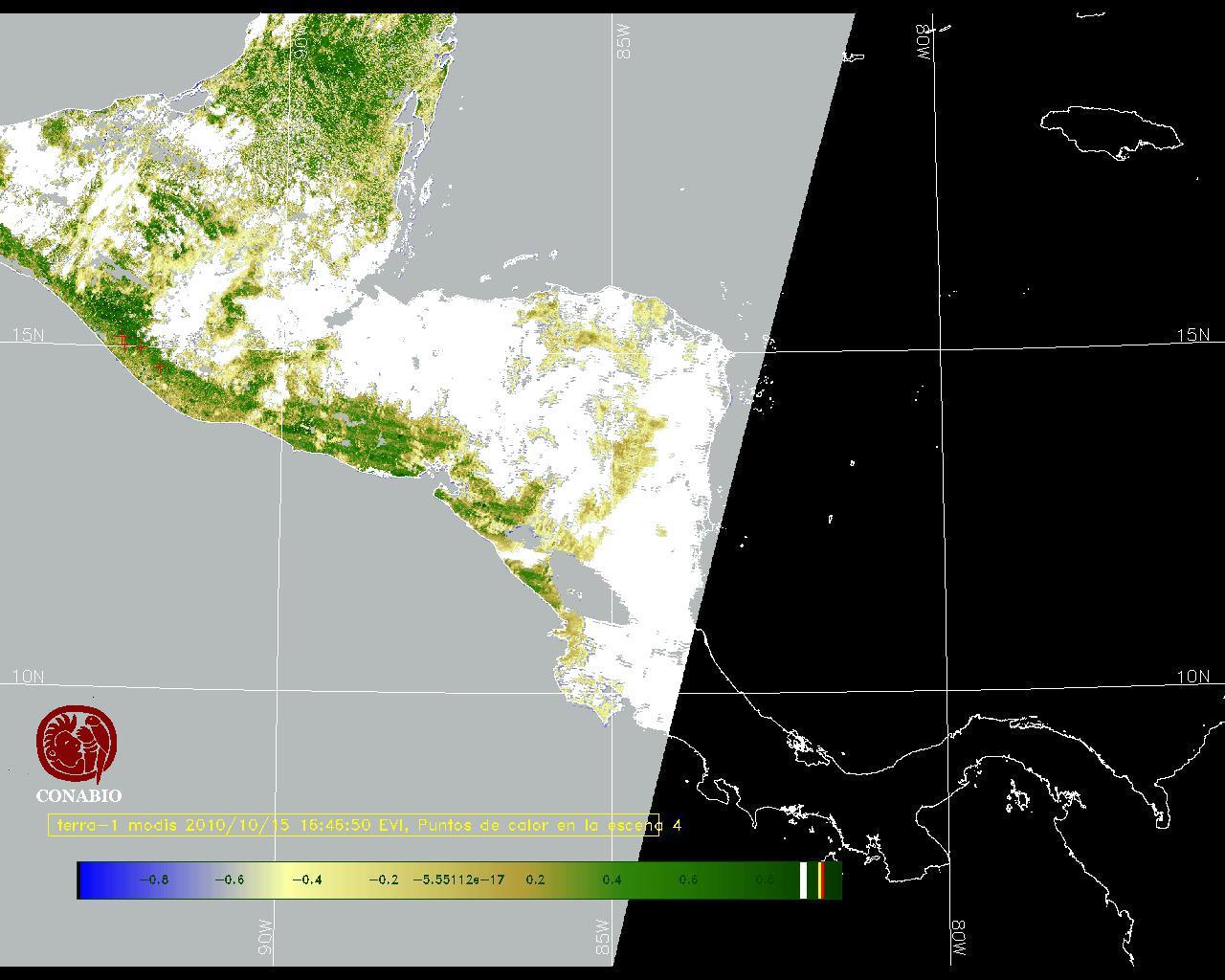The width and height of the screenshot is (1225, 980).
Task: Click the -0.6 value on the EVI scale
Action: coord(229,880)
